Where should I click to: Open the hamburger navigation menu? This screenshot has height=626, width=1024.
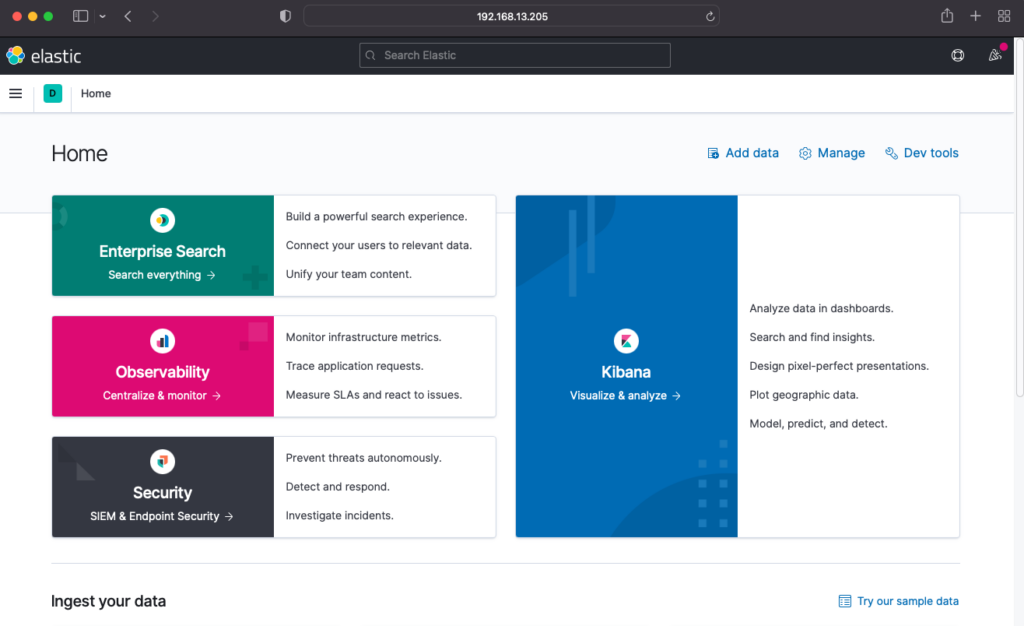click(x=16, y=93)
